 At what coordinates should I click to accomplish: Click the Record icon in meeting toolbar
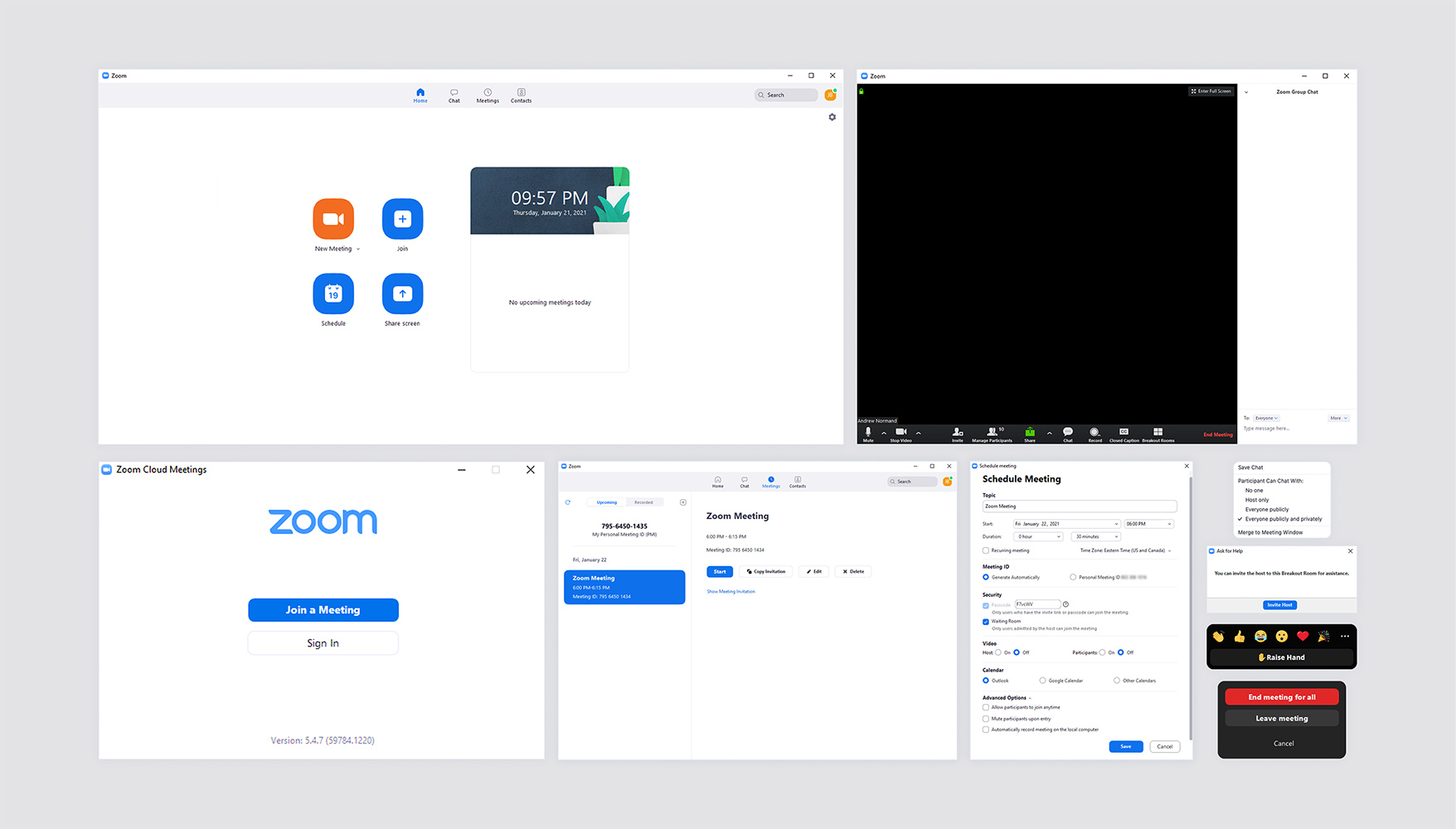point(1094,434)
